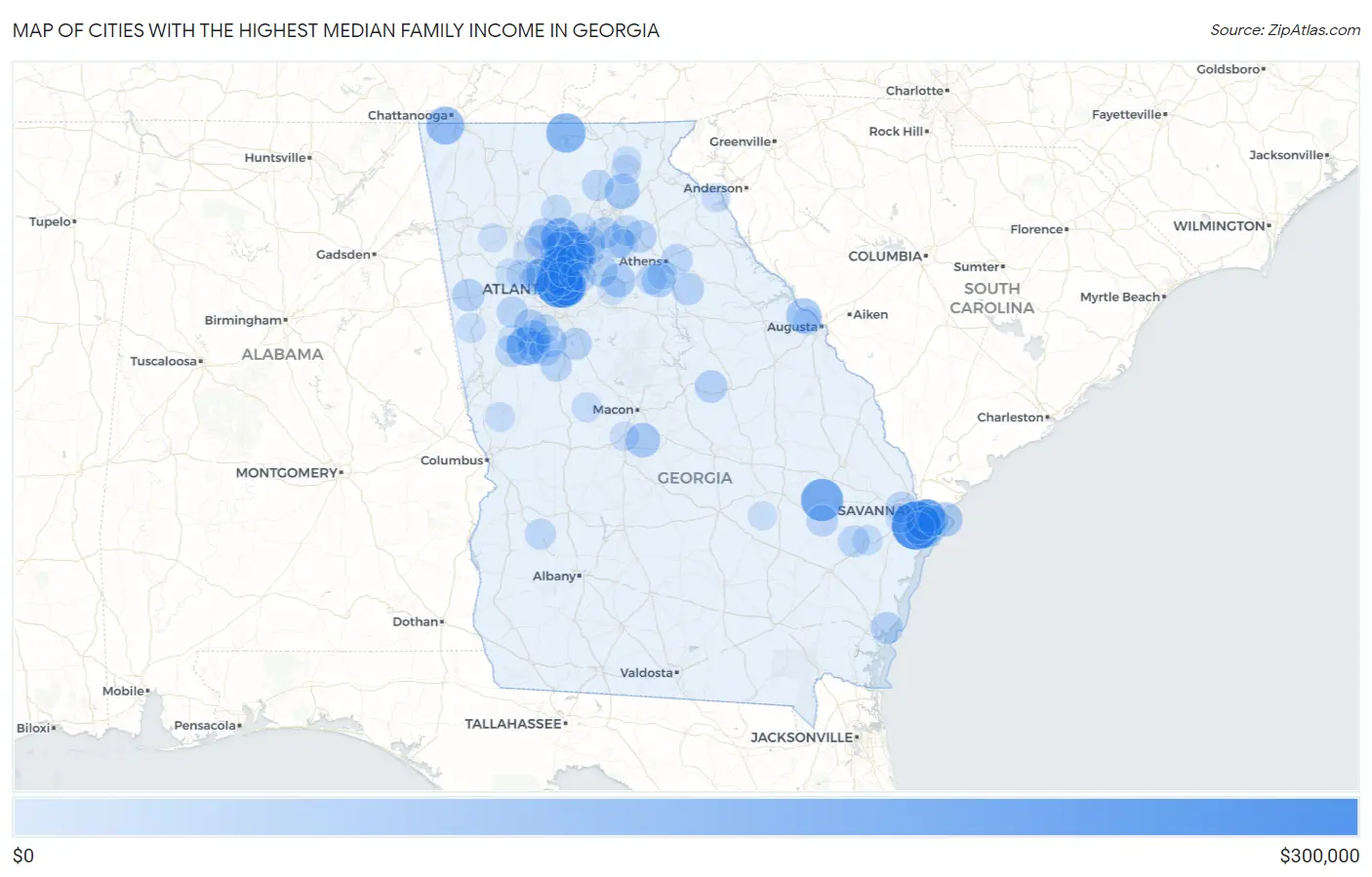1372x877 pixels.
Task: Click the Sumter city label
Action: click(x=980, y=266)
